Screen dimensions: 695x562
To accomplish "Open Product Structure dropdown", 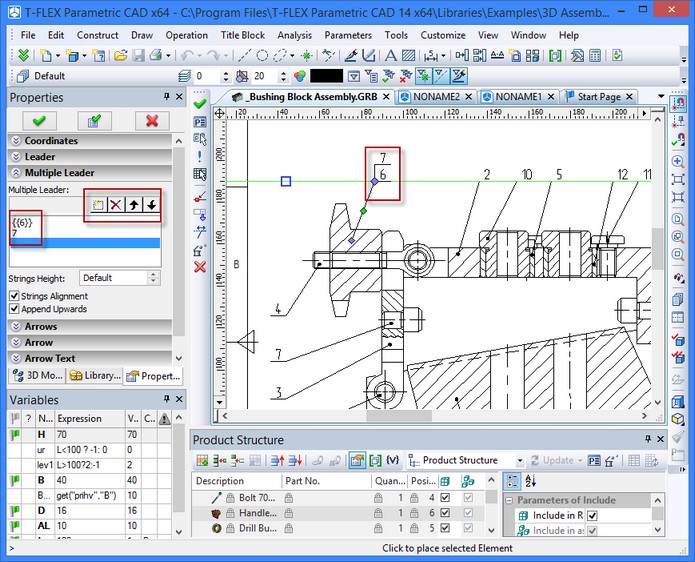I will [x=520, y=461].
